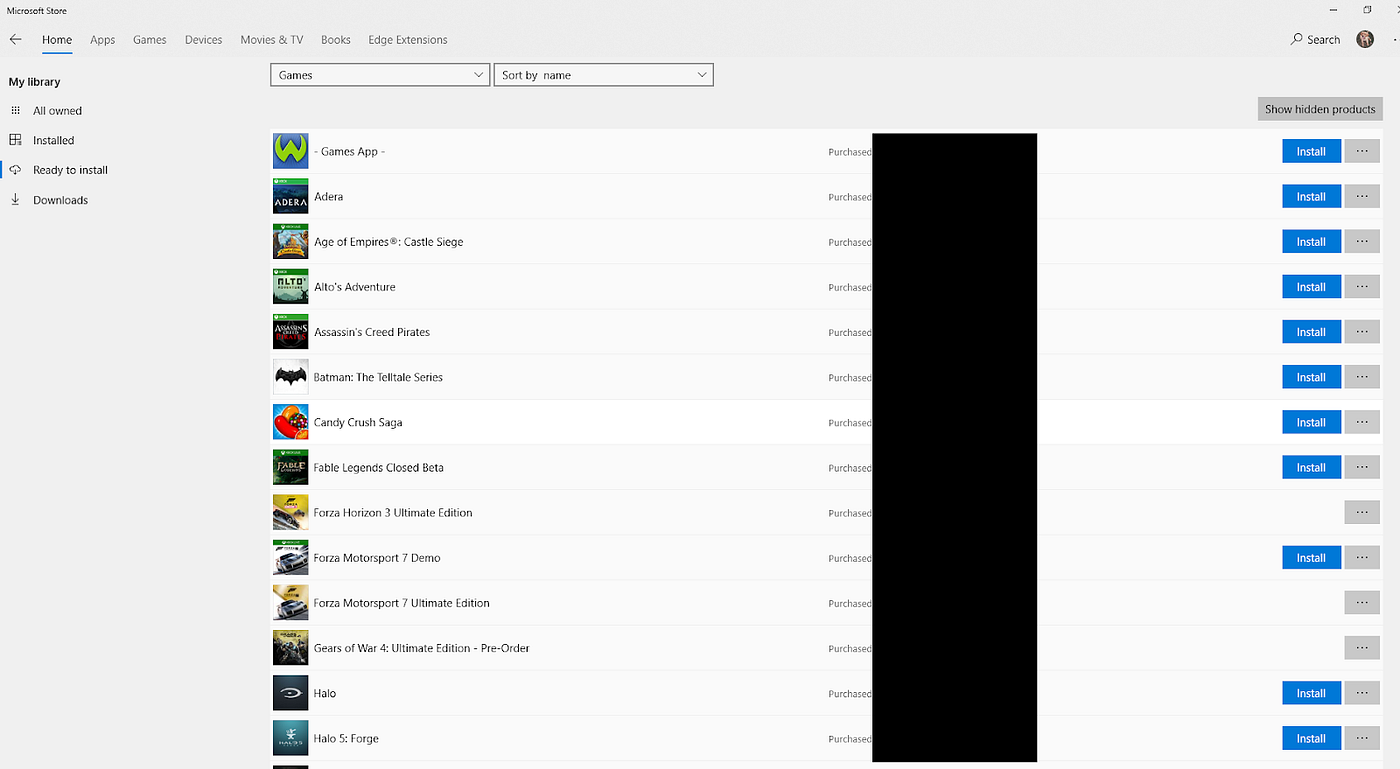This screenshot has height=769, width=1400.
Task: Open the Halo game icon
Action: [x=291, y=693]
